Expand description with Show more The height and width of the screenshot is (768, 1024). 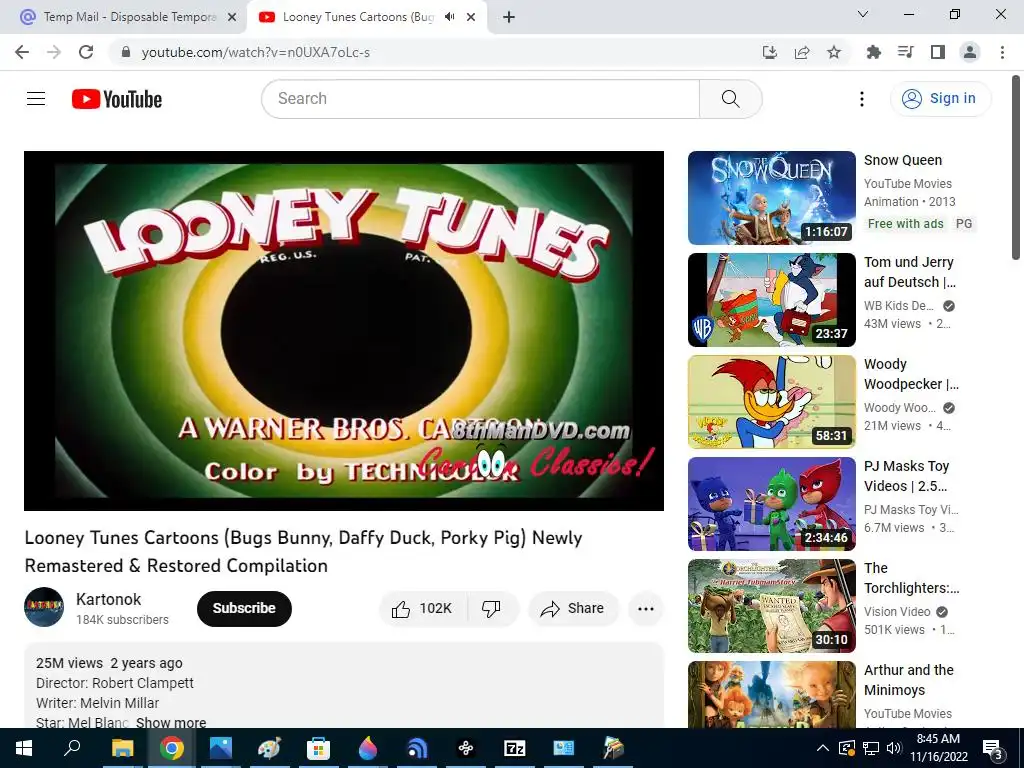point(171,722)
